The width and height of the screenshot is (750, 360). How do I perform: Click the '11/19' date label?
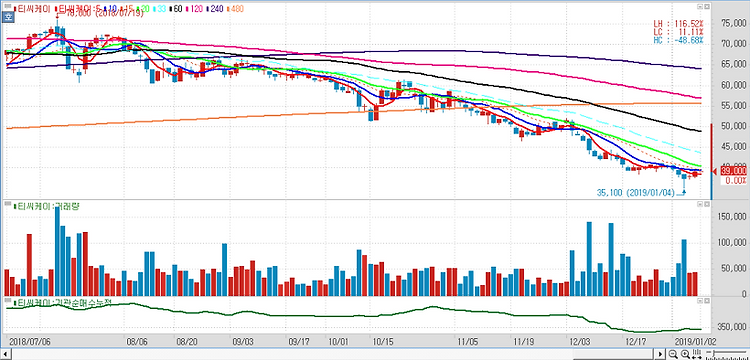point(524,342)
